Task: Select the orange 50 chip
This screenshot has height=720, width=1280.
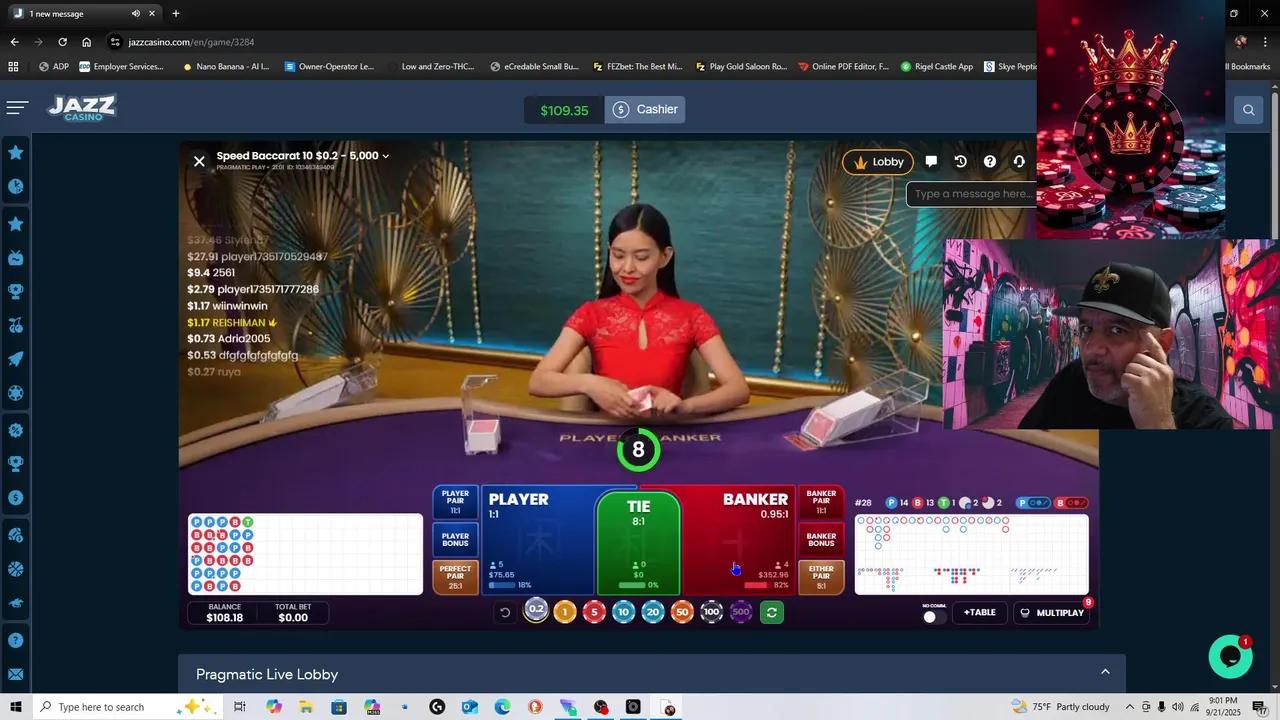Action: pyautogui.click(x=682, y=612)
